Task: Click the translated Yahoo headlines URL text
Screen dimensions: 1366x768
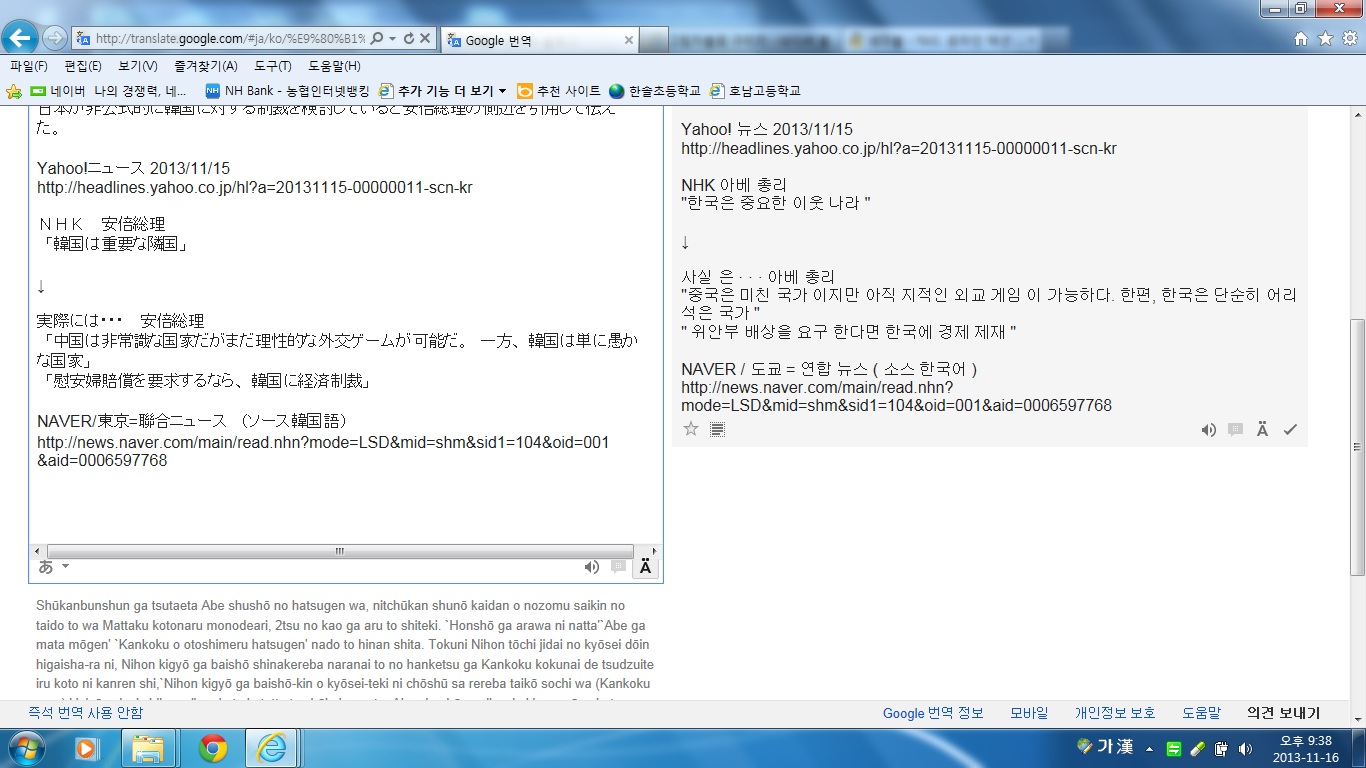Action: [899, 148]
